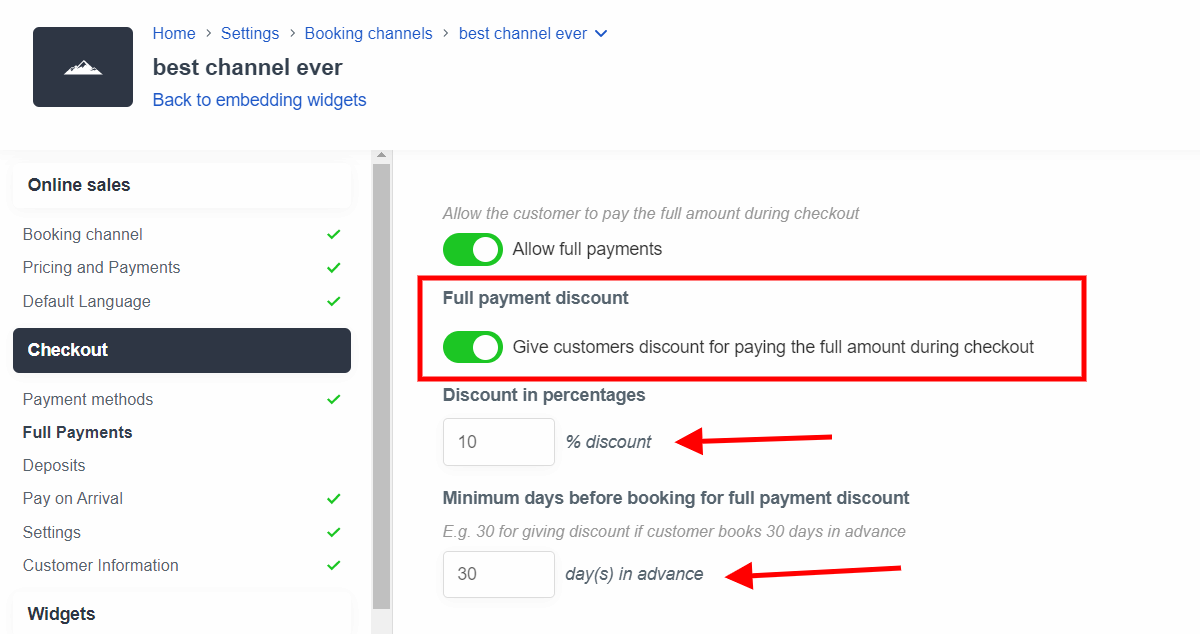The image size is (1200, 634).
Task: Click the sidebar vertical scrollbar
Action: pos(381,386)
